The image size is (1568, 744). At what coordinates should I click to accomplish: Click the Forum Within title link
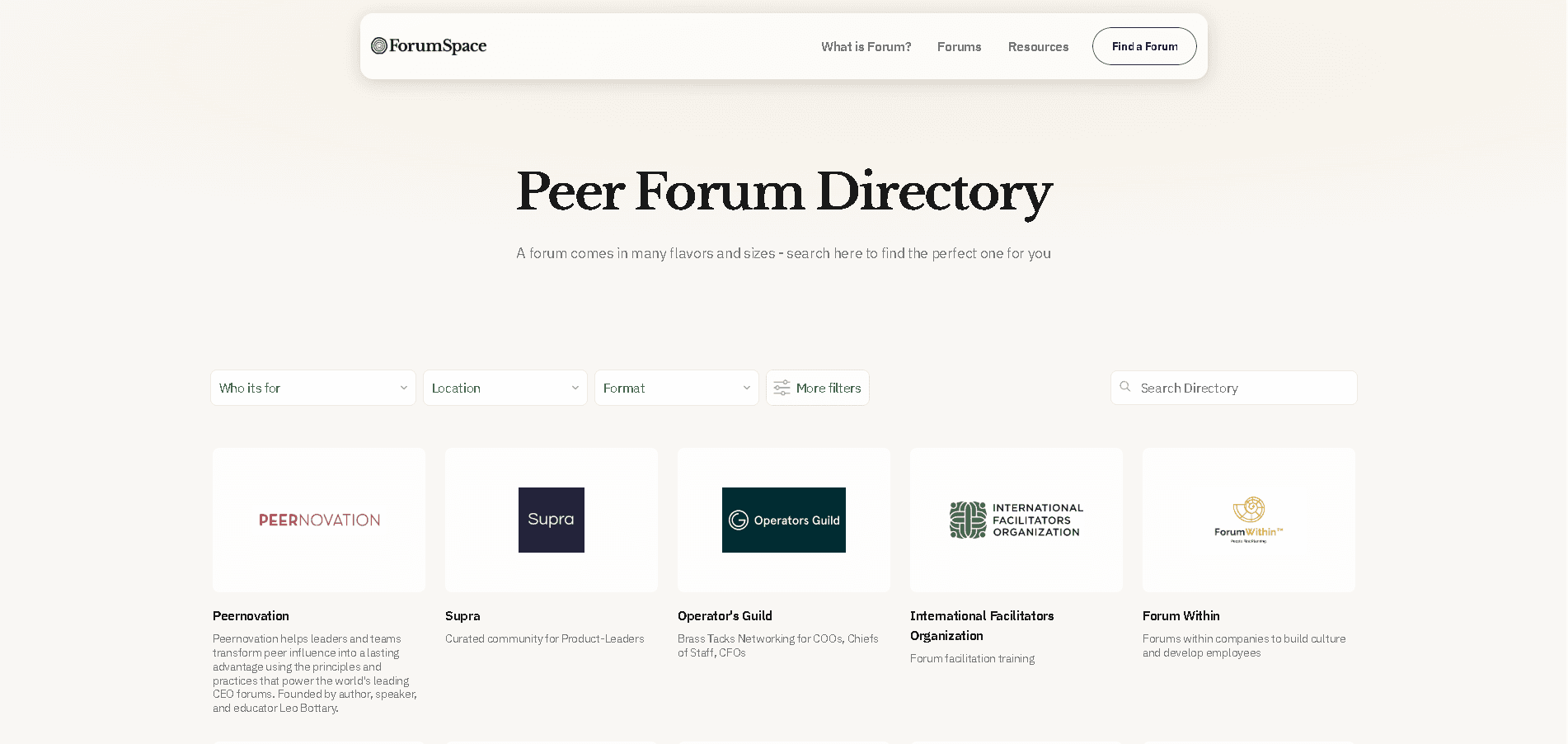click(x=1181, y=616)
